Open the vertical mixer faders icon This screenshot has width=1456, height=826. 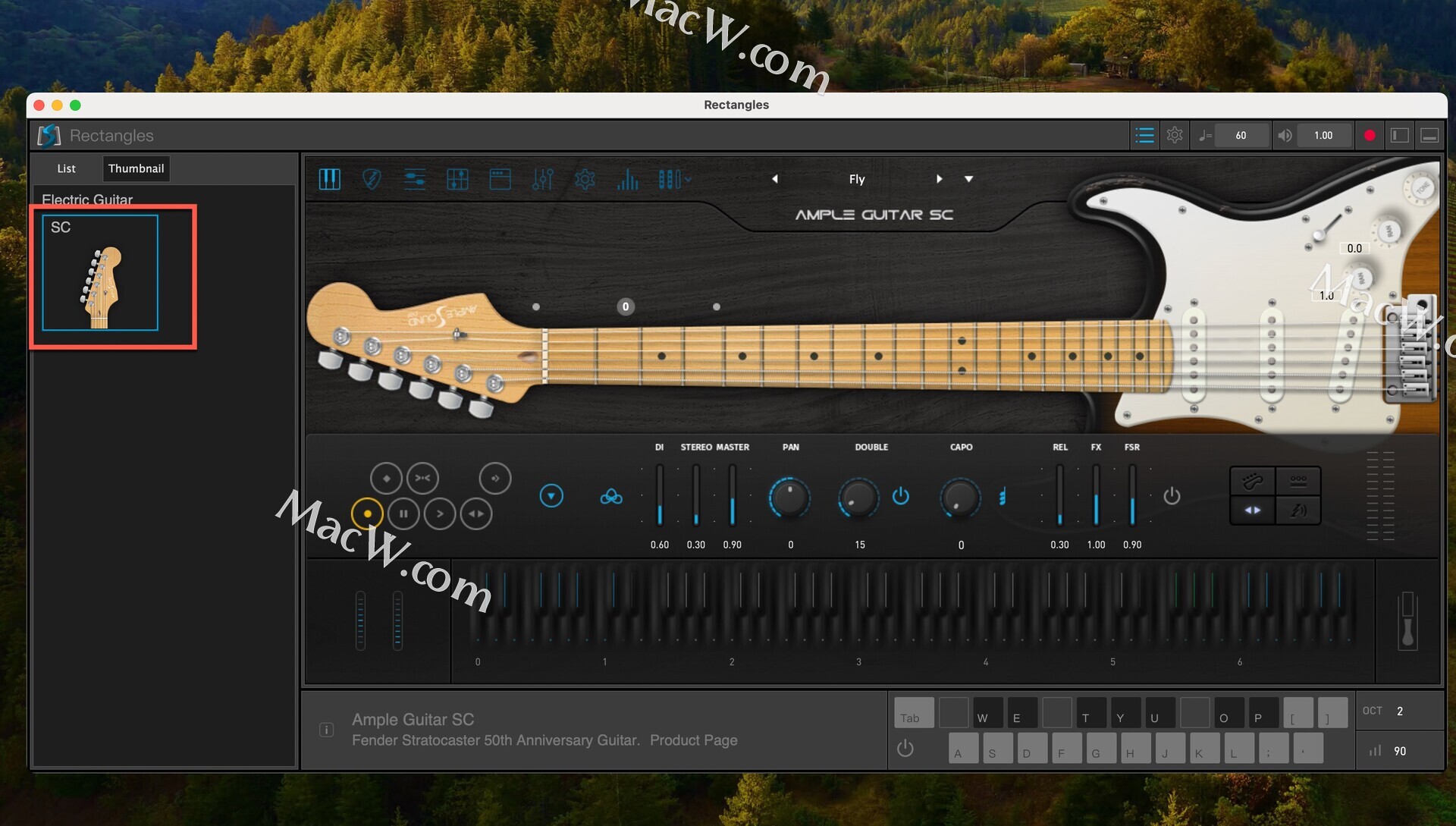tap(542, 180)
